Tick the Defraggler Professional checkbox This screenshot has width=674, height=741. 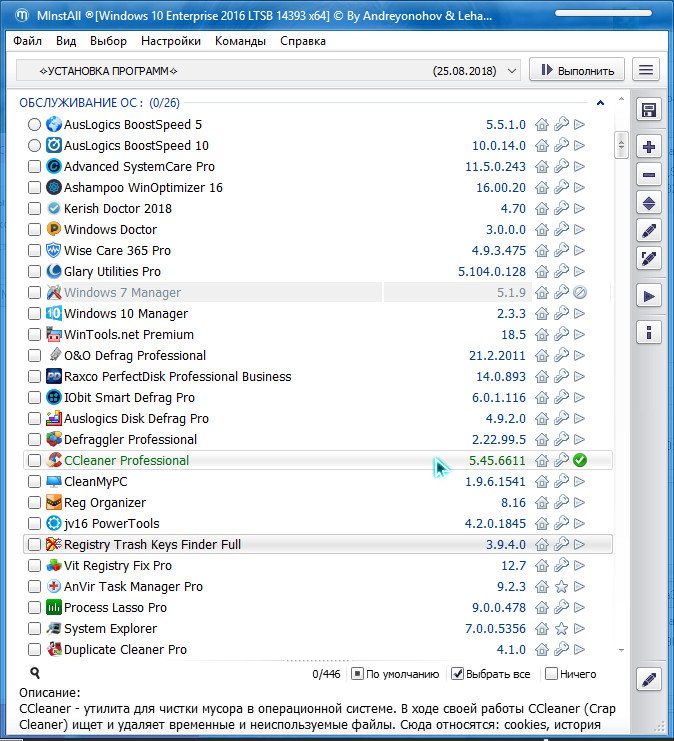pos(34,439)
